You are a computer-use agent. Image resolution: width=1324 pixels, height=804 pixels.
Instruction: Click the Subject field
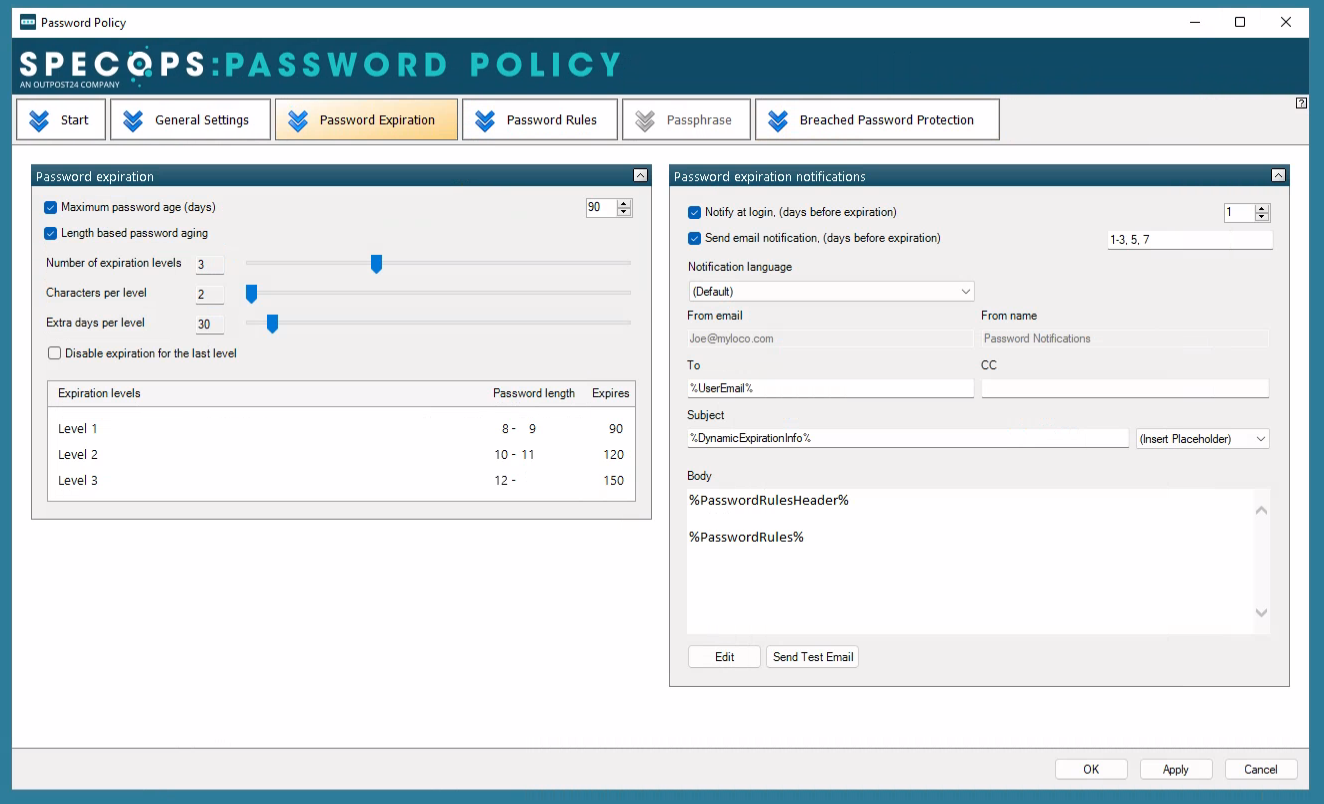(x=908, y=438)
